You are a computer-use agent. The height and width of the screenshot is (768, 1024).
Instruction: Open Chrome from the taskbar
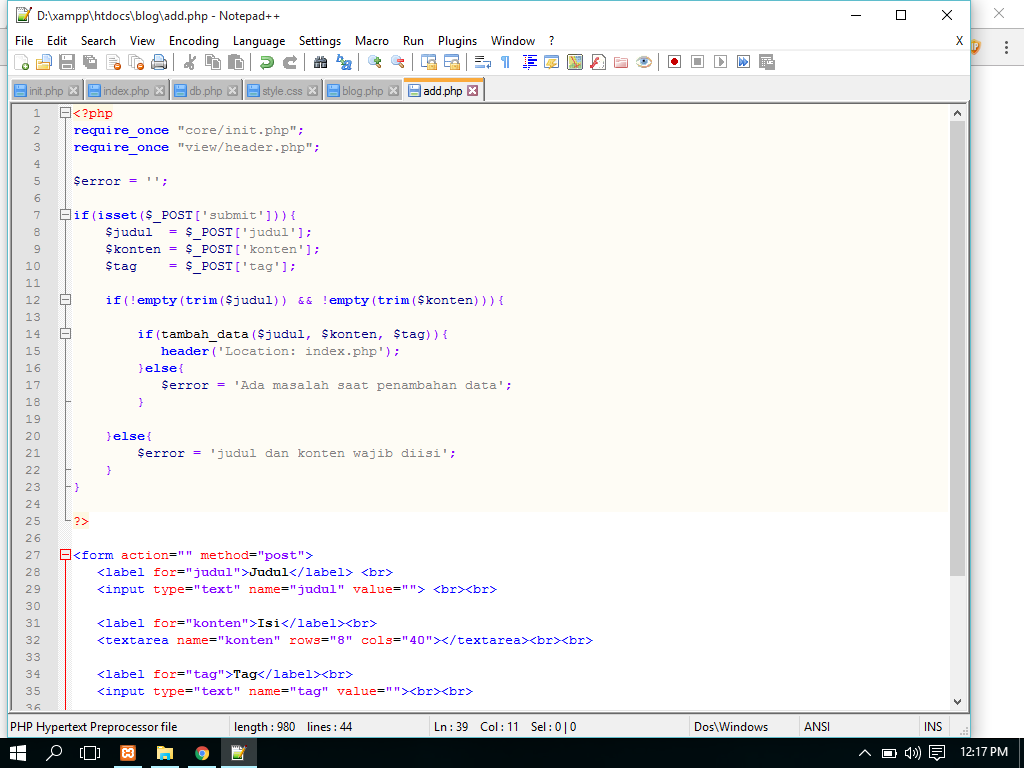pyautogui.click(x=202, y=753)
